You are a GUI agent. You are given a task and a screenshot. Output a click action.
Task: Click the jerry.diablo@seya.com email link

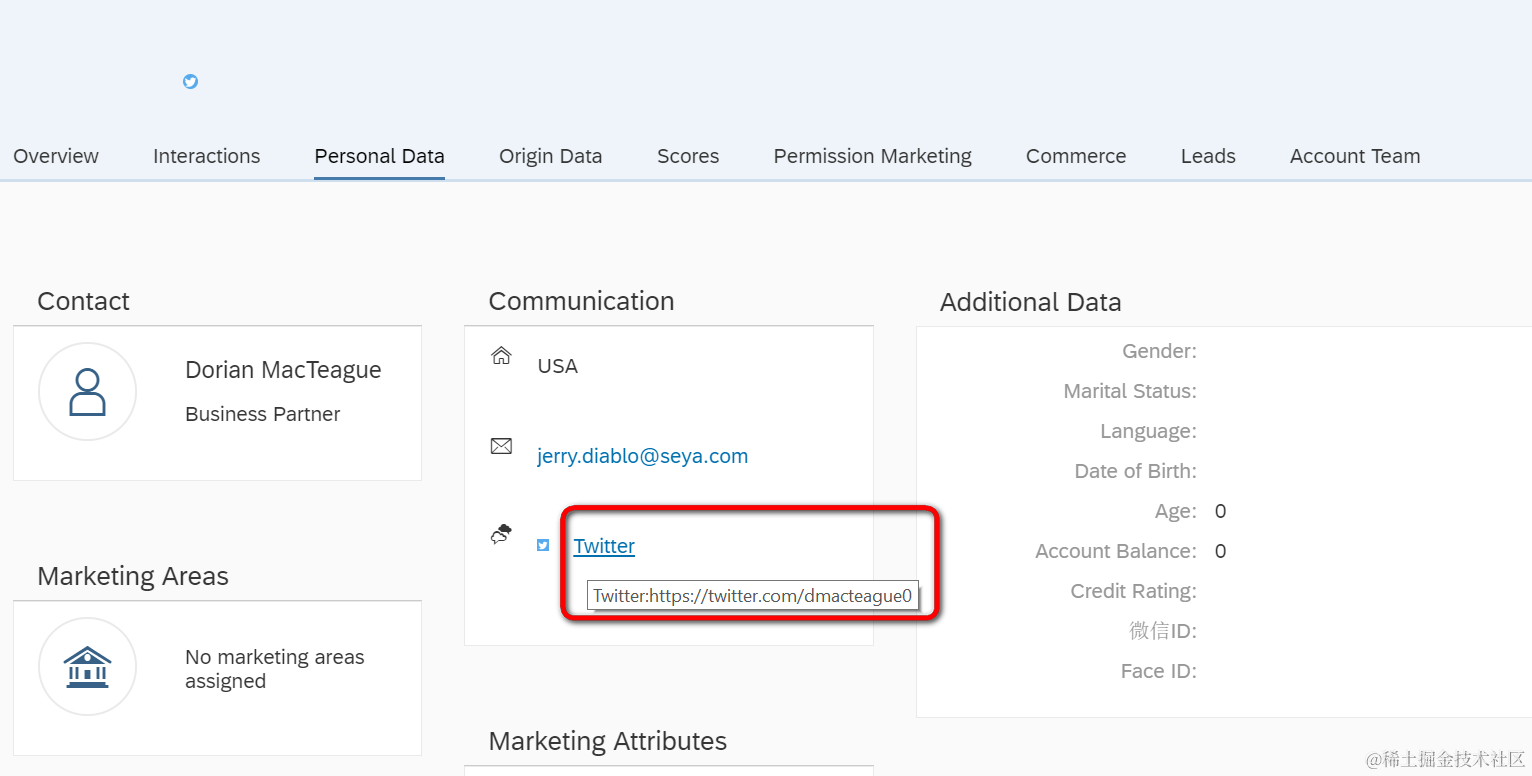[642, 456]
